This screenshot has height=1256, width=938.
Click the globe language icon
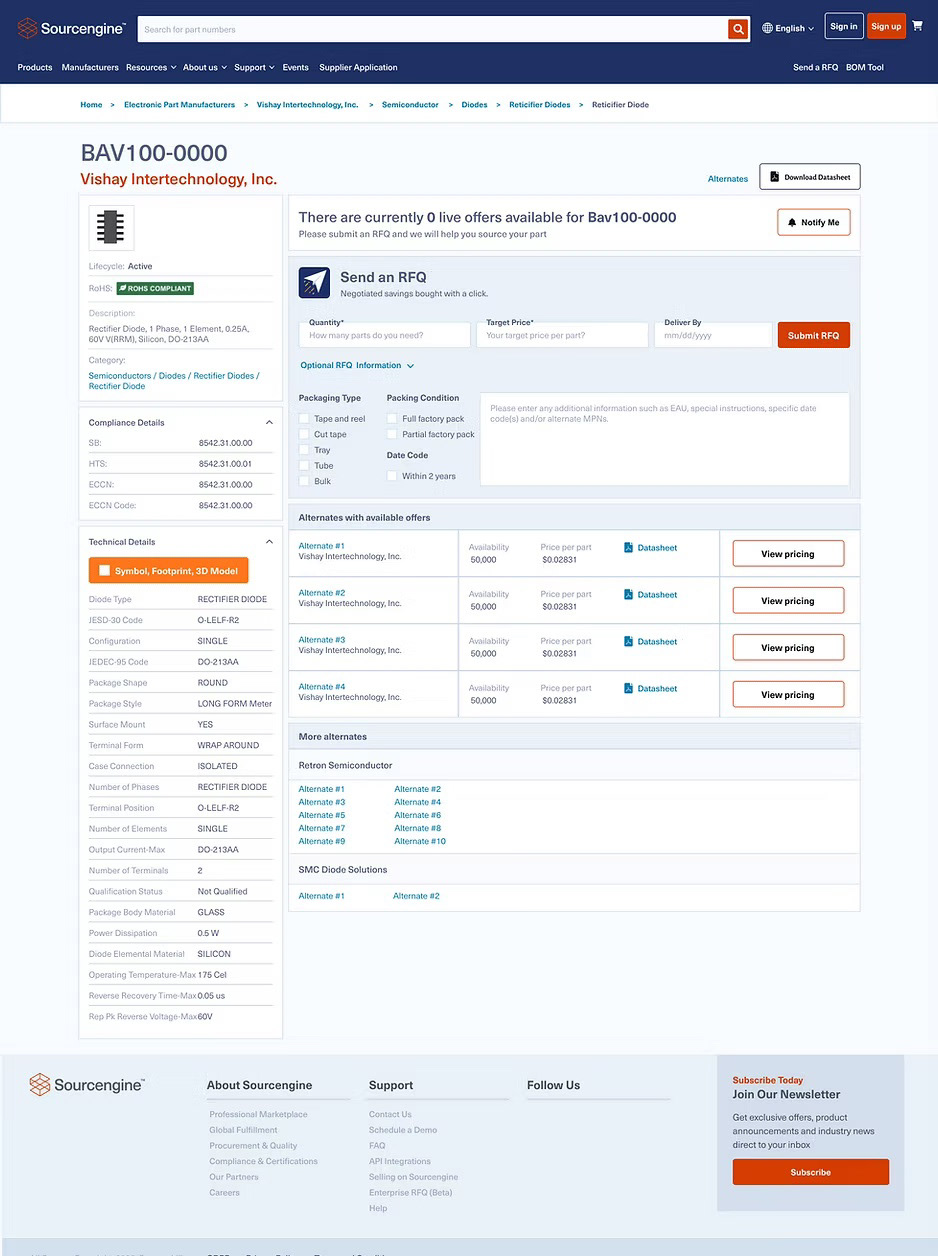tap(768, 28)
